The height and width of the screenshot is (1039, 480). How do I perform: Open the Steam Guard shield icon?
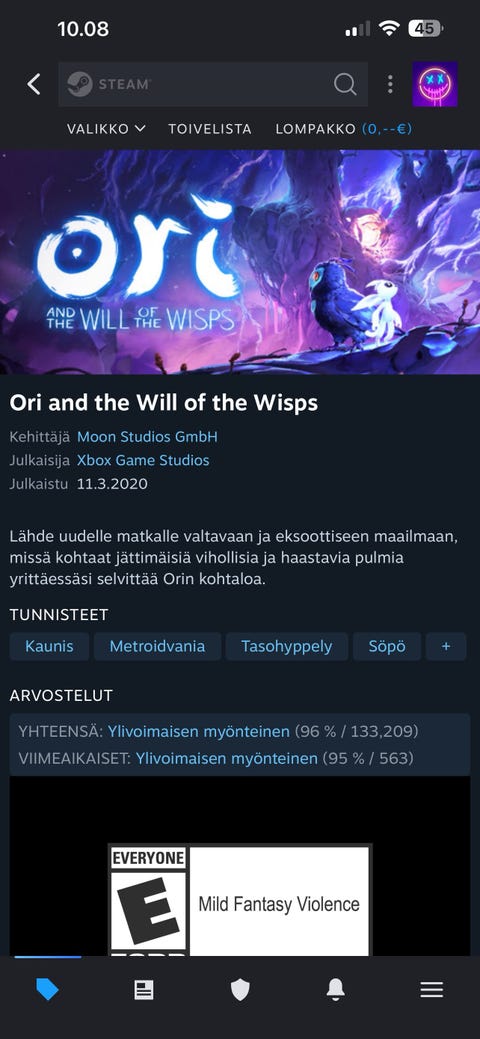coord(240,990)
